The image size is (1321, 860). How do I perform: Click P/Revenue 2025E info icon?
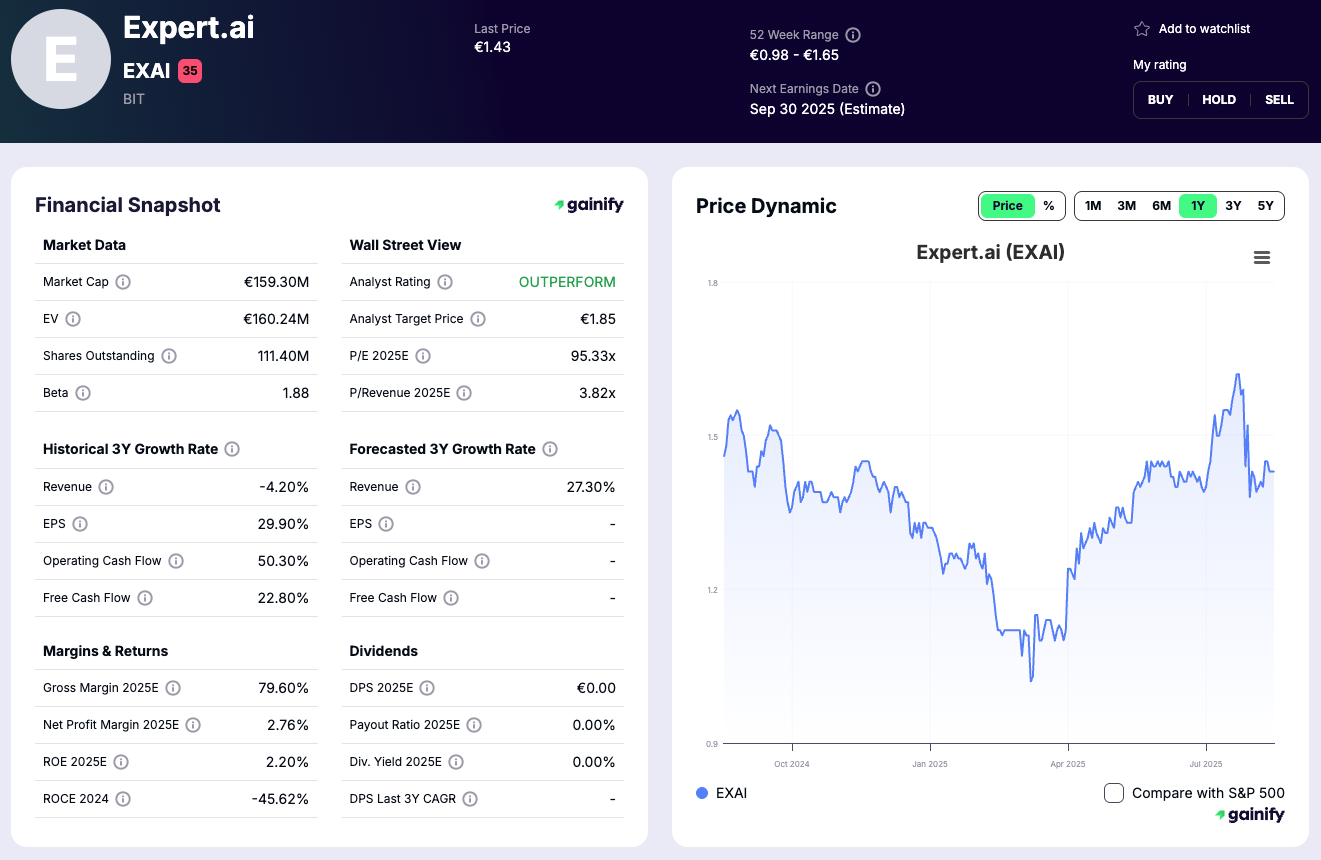point(465,393)
